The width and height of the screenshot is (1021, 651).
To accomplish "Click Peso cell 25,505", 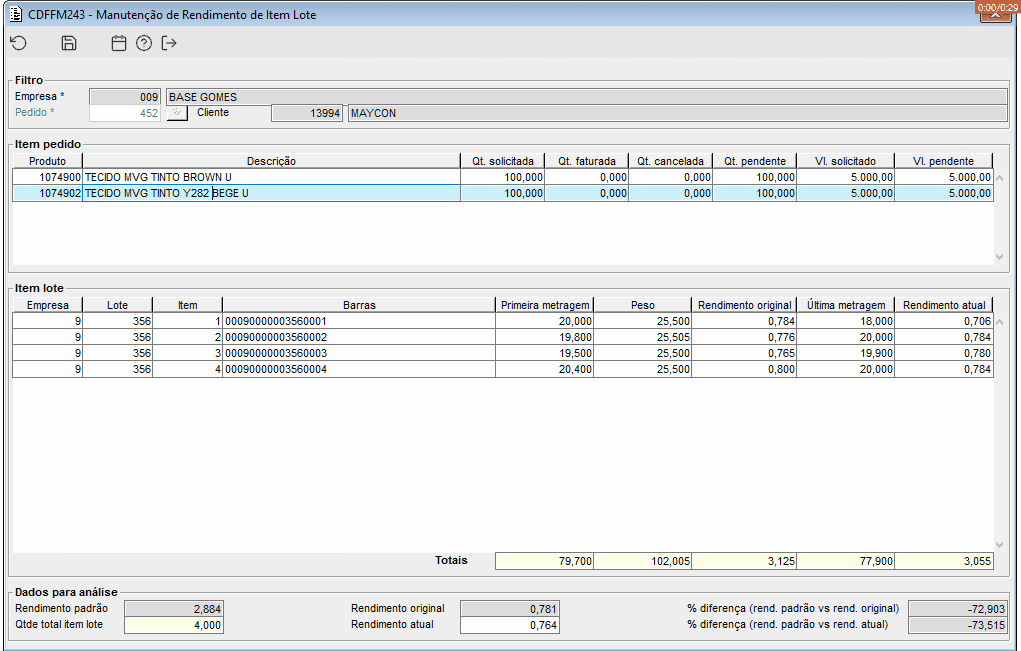I will tap(643, 337).
